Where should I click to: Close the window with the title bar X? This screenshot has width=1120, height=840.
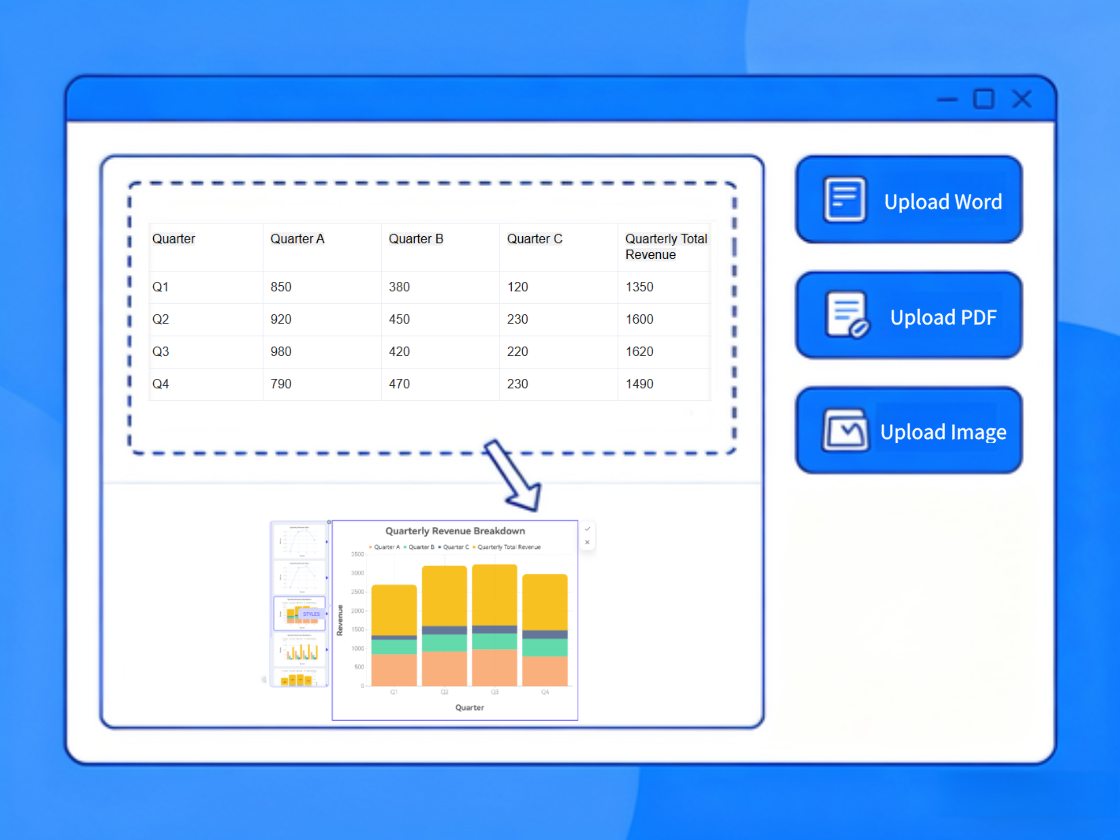click(1021, 99)
